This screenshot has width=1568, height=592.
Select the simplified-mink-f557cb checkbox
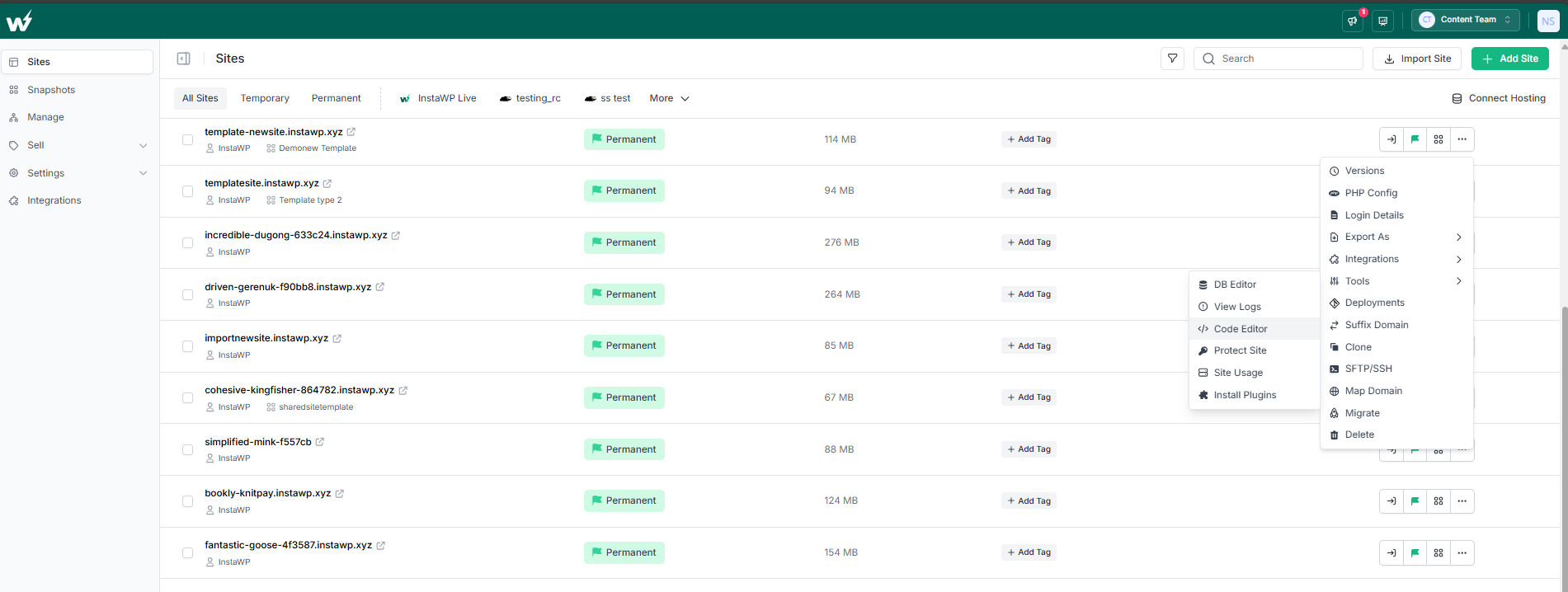pos(188,449)
